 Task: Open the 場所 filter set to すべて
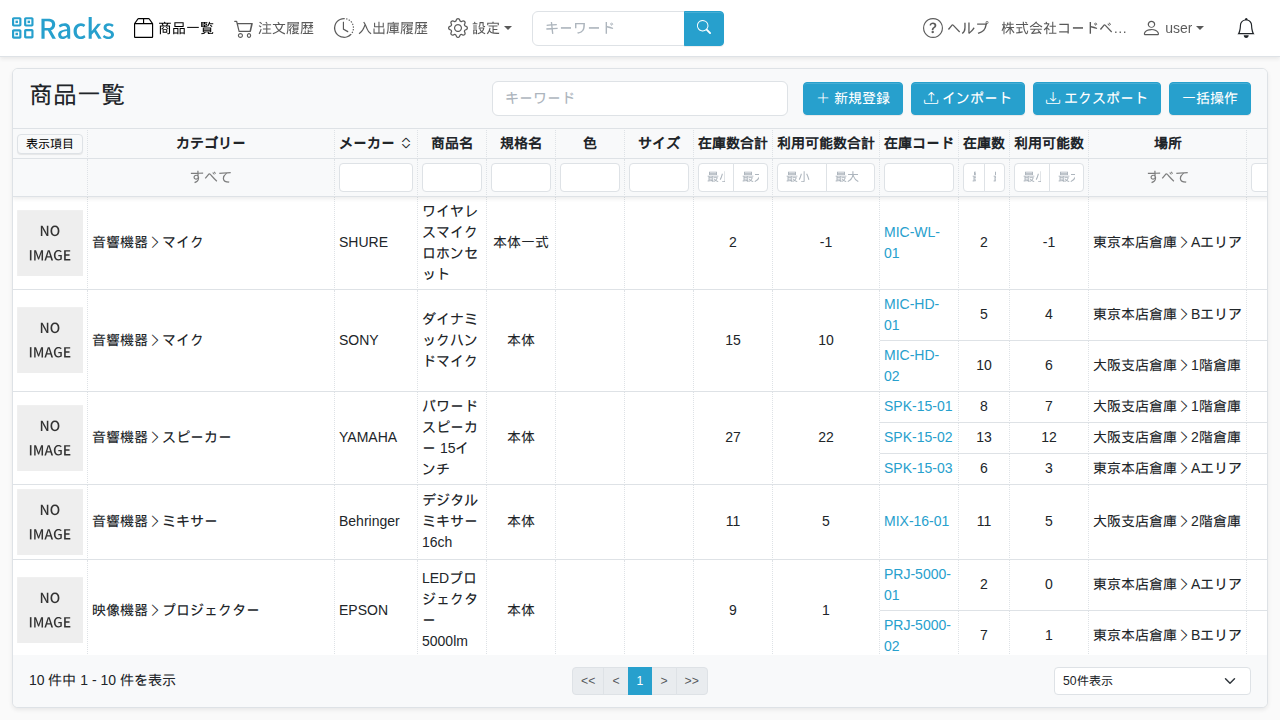(x=1168, y=177)
